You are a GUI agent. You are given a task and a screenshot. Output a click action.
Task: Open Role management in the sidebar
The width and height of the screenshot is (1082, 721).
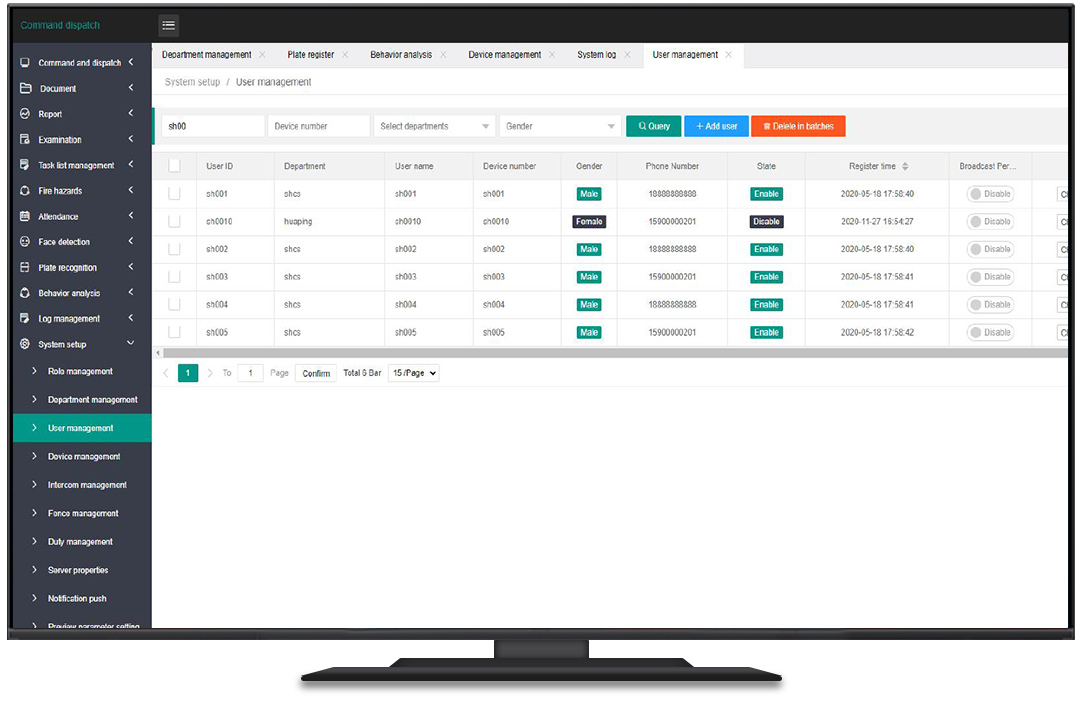pos(80,371)
